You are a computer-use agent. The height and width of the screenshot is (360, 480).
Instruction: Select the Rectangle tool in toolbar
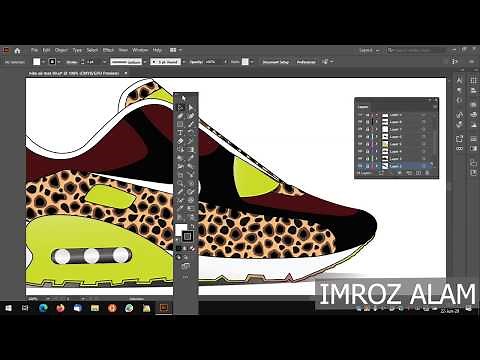[x=180, y=124]
